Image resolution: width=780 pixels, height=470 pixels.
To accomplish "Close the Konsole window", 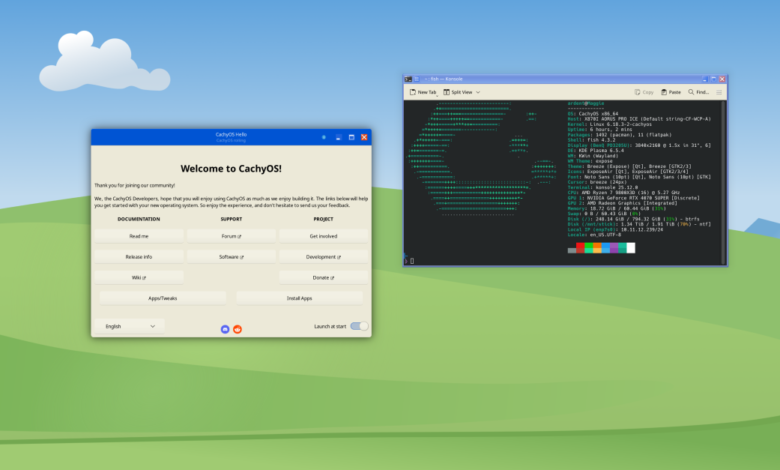I will [722, 79].
